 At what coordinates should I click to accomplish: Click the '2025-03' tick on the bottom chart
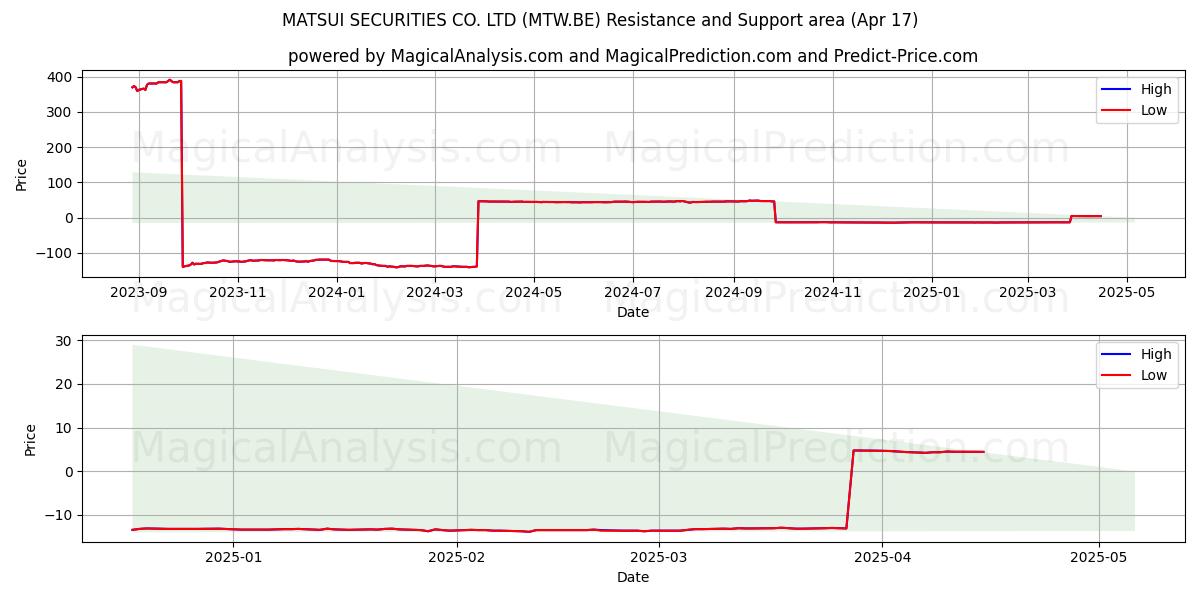click(x=660, y=557)
